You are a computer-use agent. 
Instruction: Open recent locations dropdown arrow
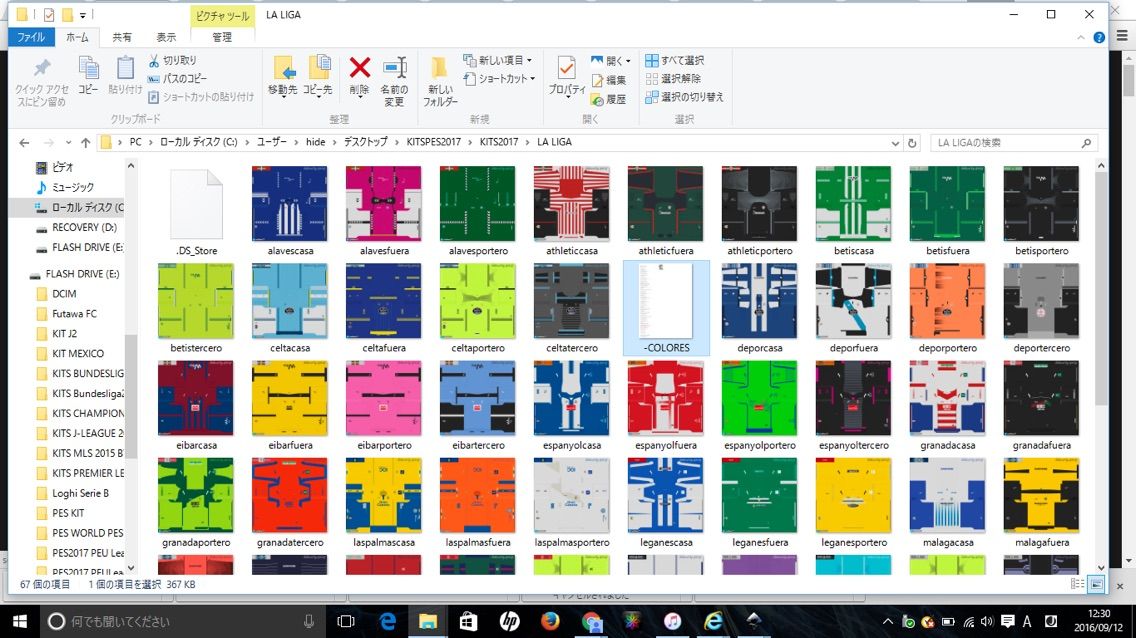point(68,143)
